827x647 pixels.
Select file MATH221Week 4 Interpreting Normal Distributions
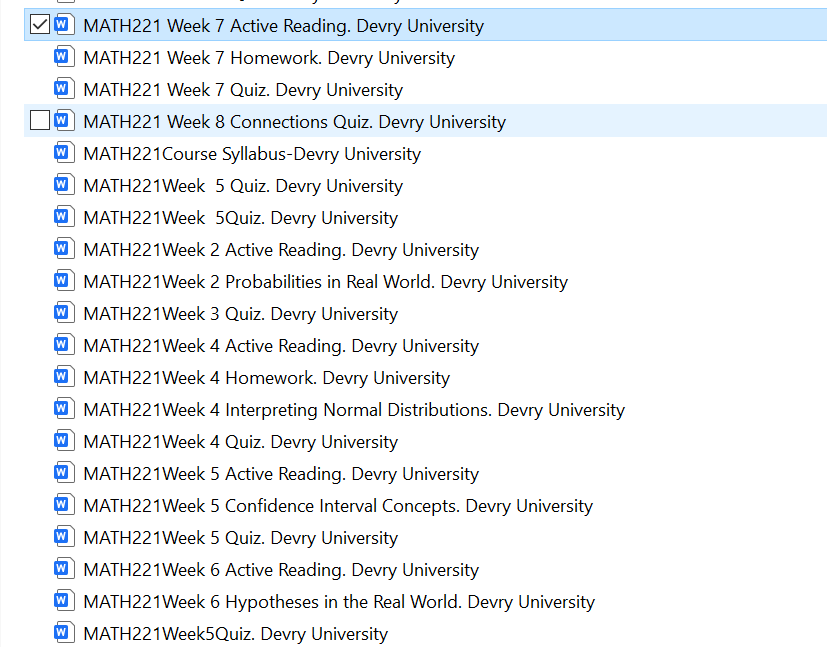click(354, 410)
